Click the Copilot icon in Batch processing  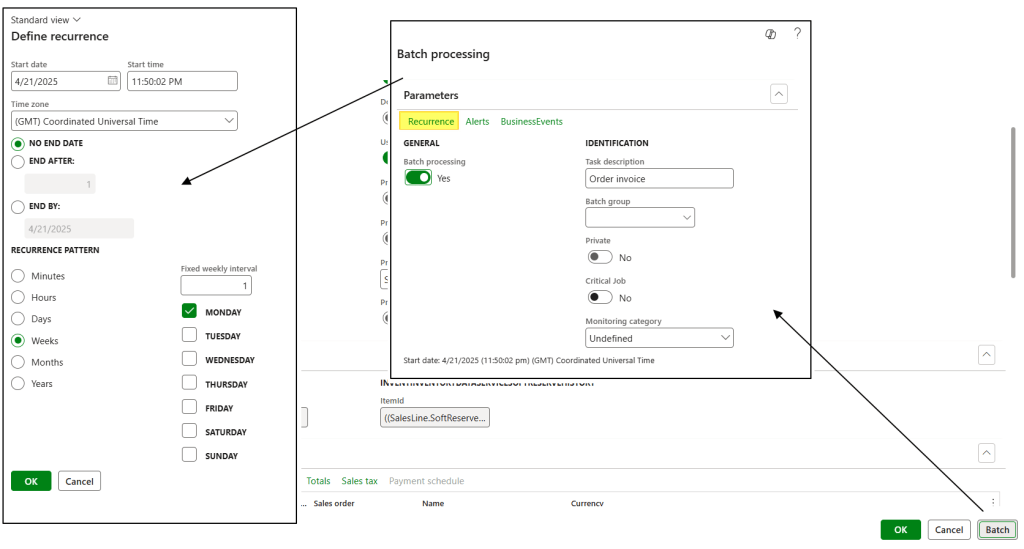coord(771,34)
